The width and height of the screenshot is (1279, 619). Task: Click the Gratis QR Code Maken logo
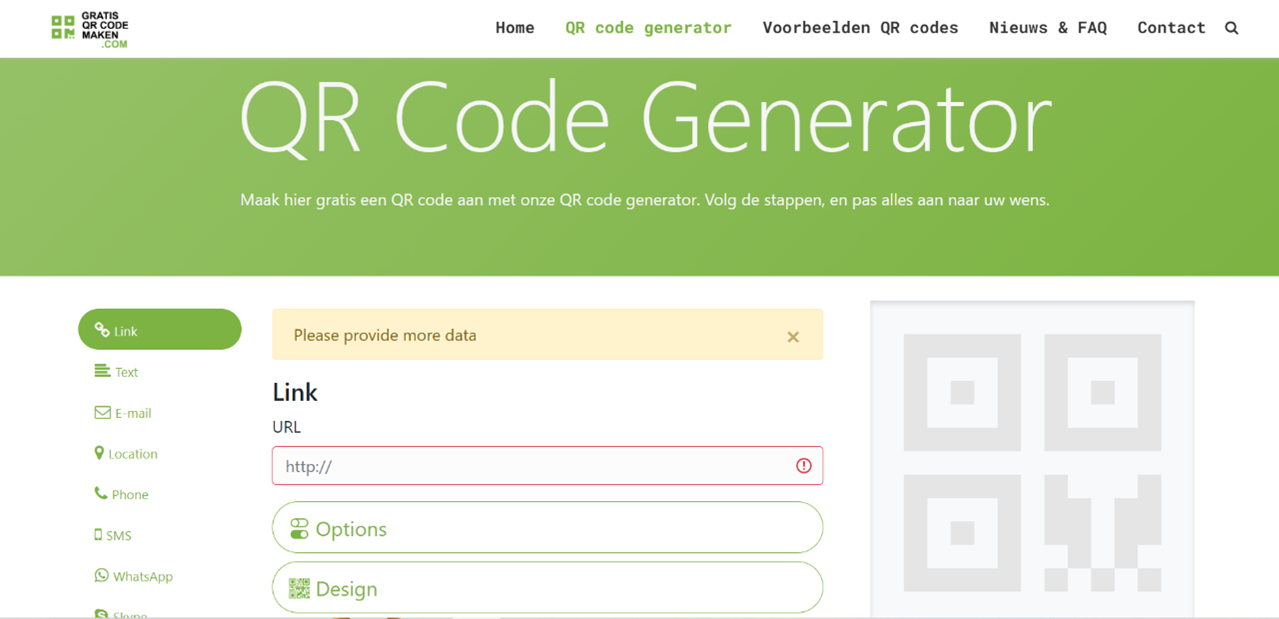pos(90,28)
